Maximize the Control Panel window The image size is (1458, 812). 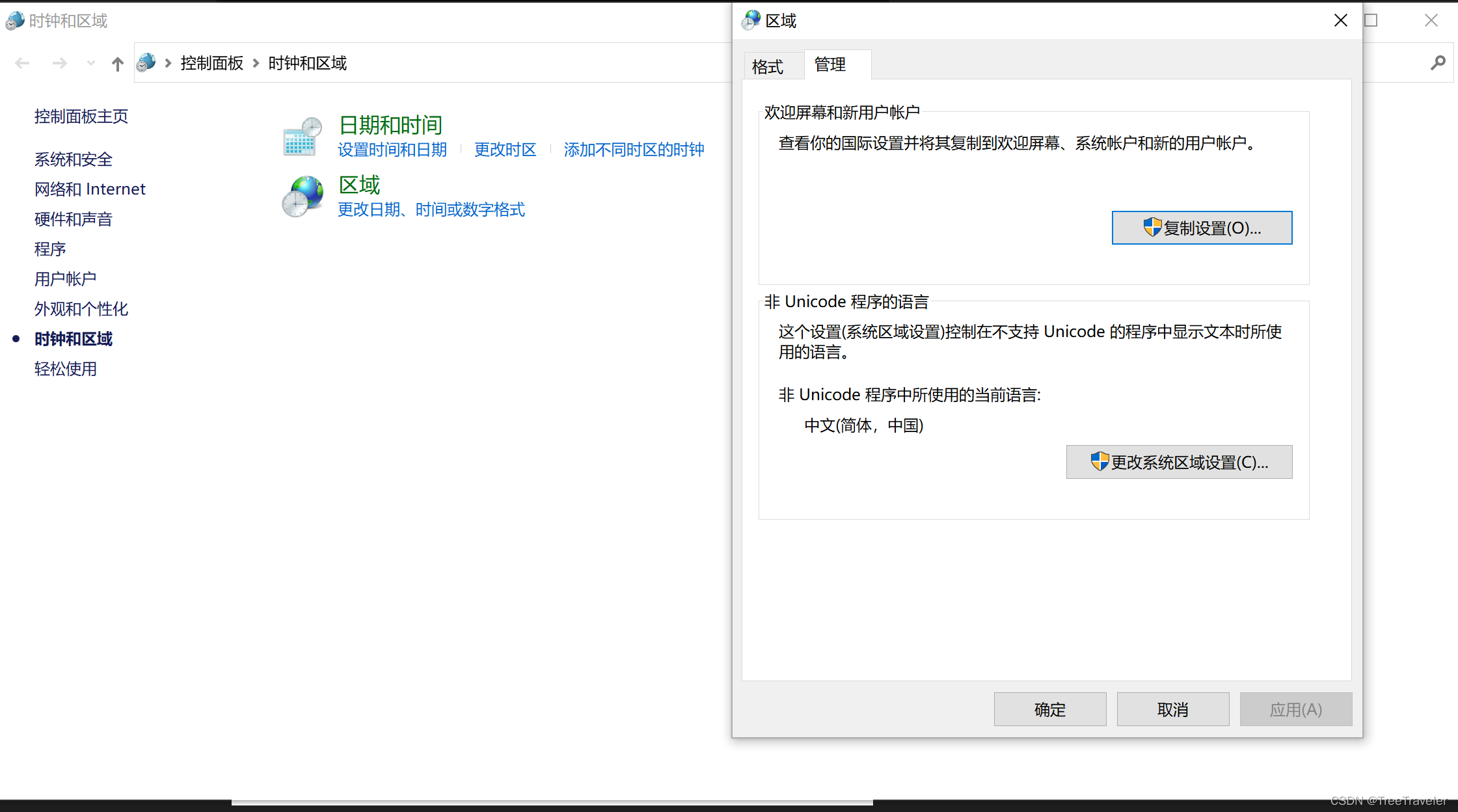coord(1371,21)
